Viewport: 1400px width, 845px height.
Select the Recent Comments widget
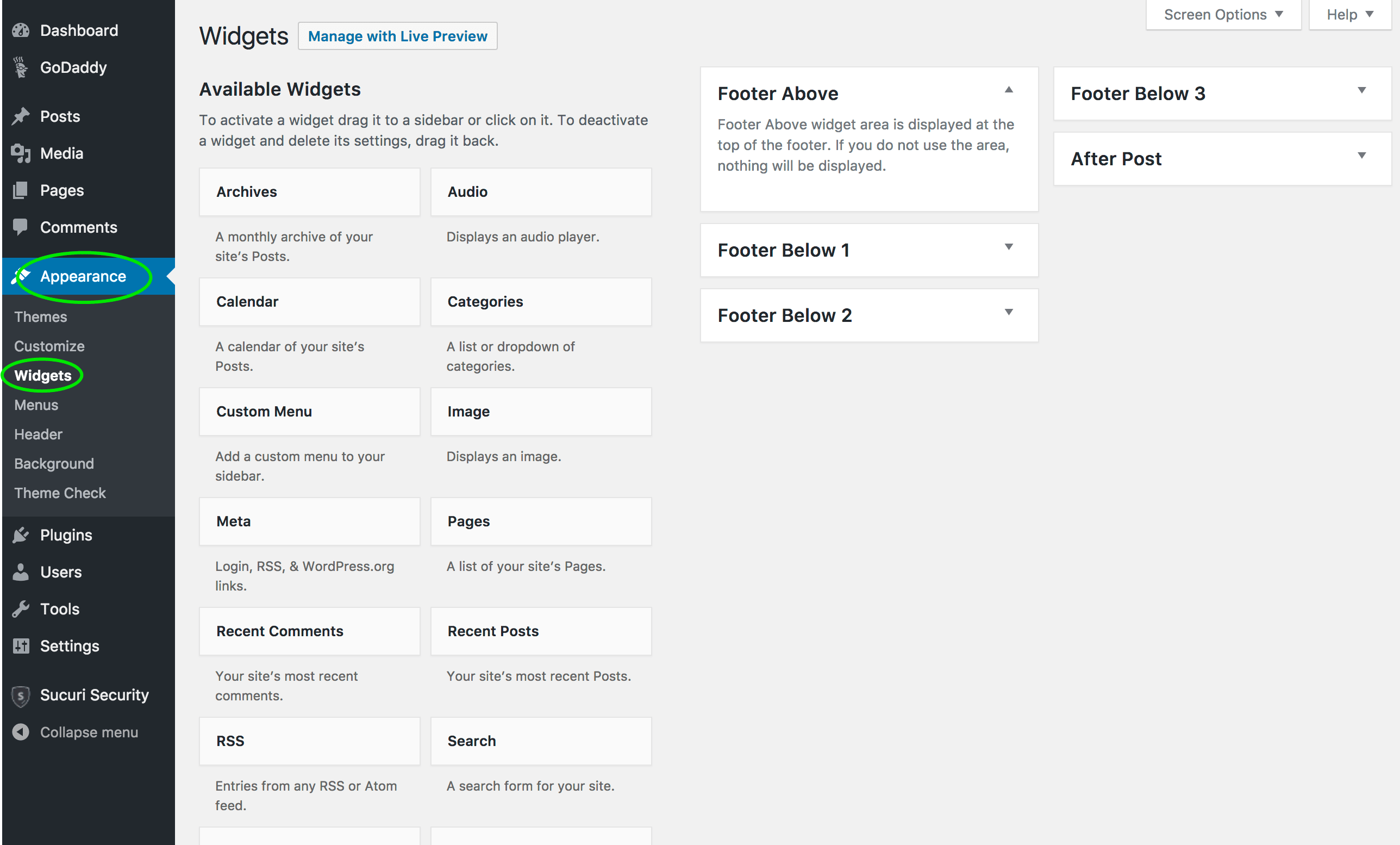[310, 631]
